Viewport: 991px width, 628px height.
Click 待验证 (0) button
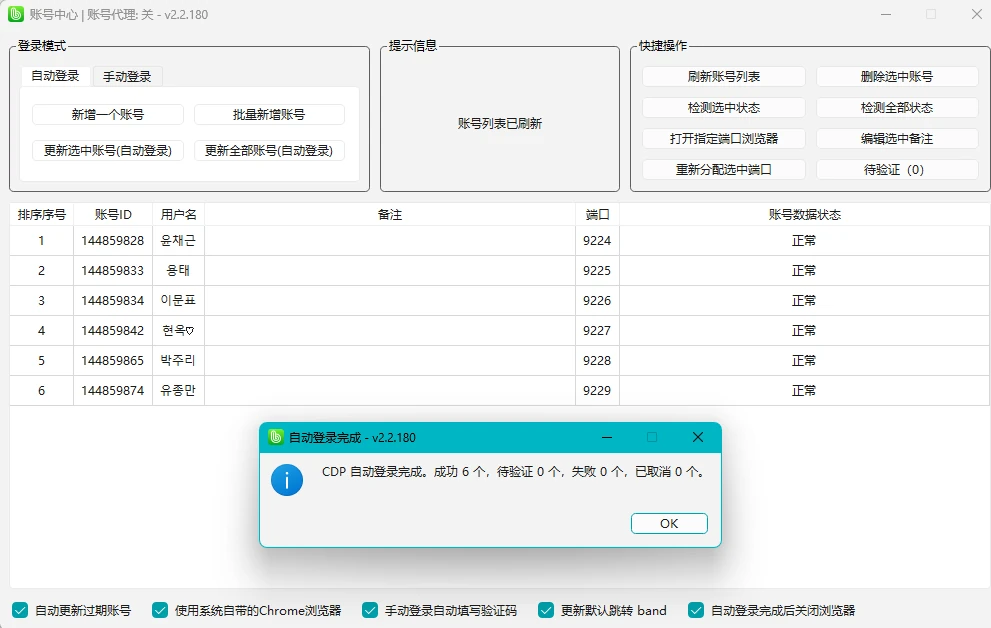[x=897, y=169]
